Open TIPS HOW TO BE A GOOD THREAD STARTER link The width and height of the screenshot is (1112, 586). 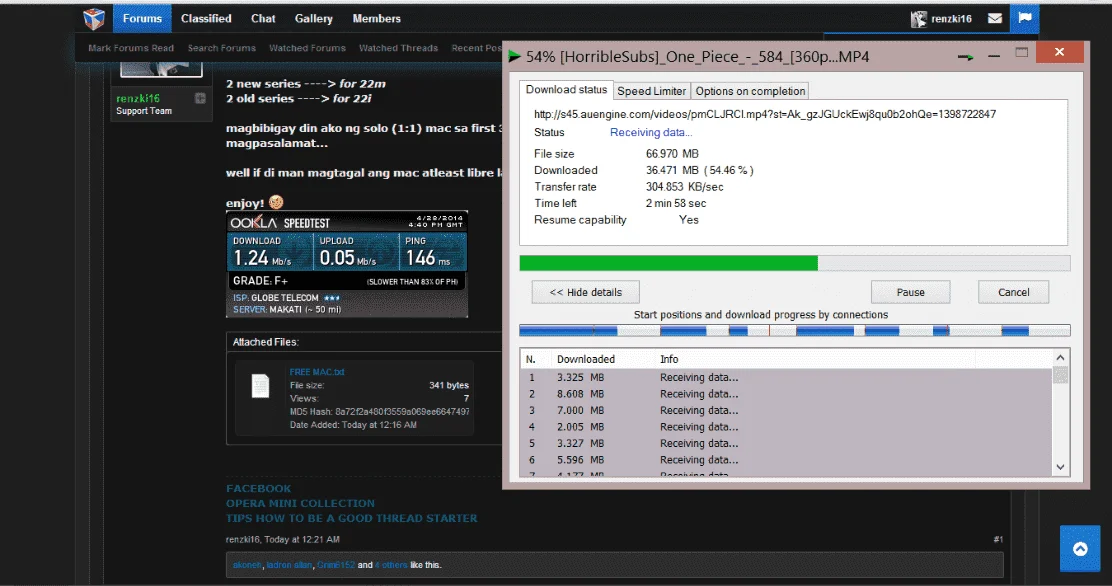point(352,518)
